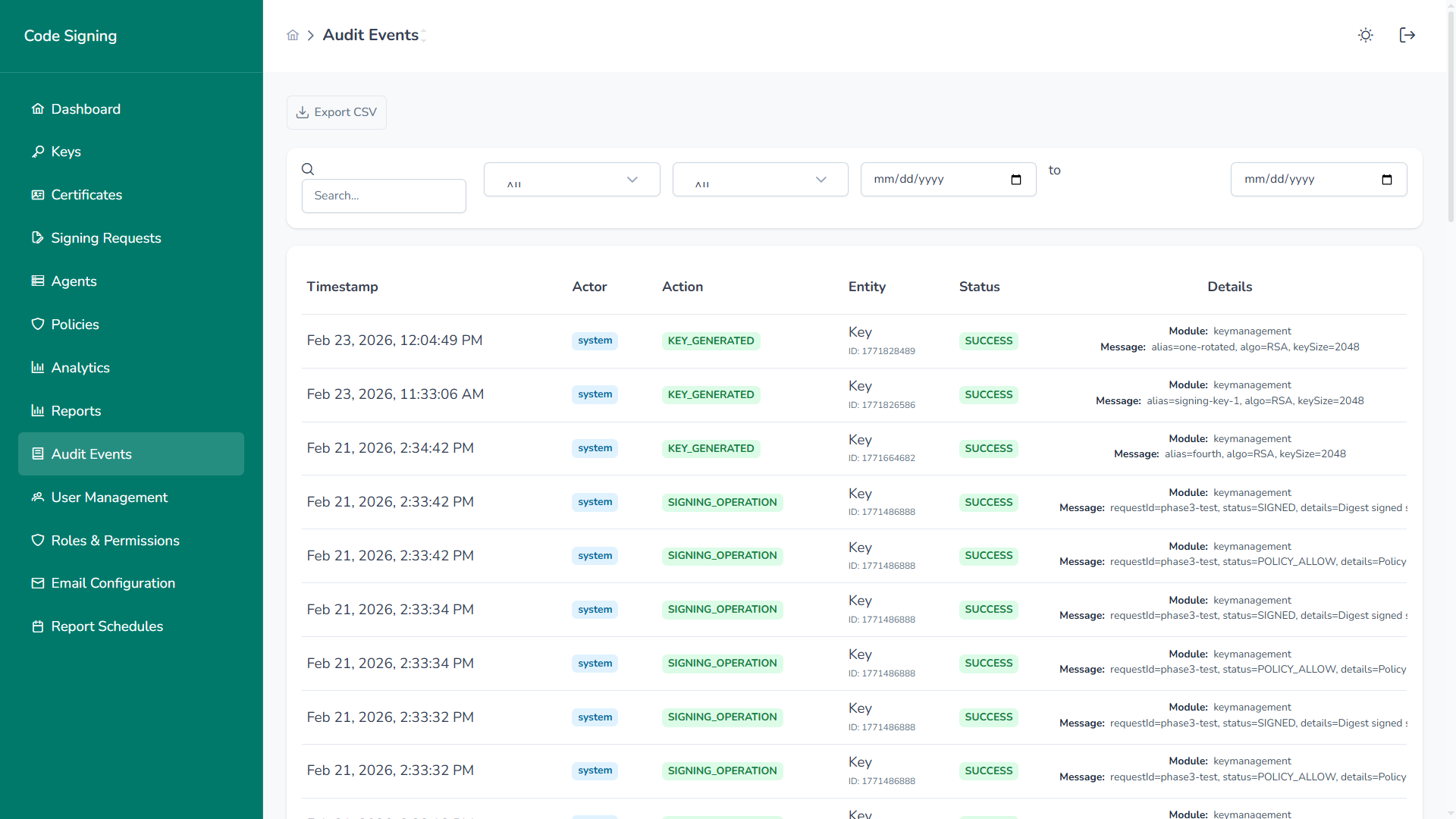
Task: Click the Report Schedules calendar icon
Action: coord(38,626)
